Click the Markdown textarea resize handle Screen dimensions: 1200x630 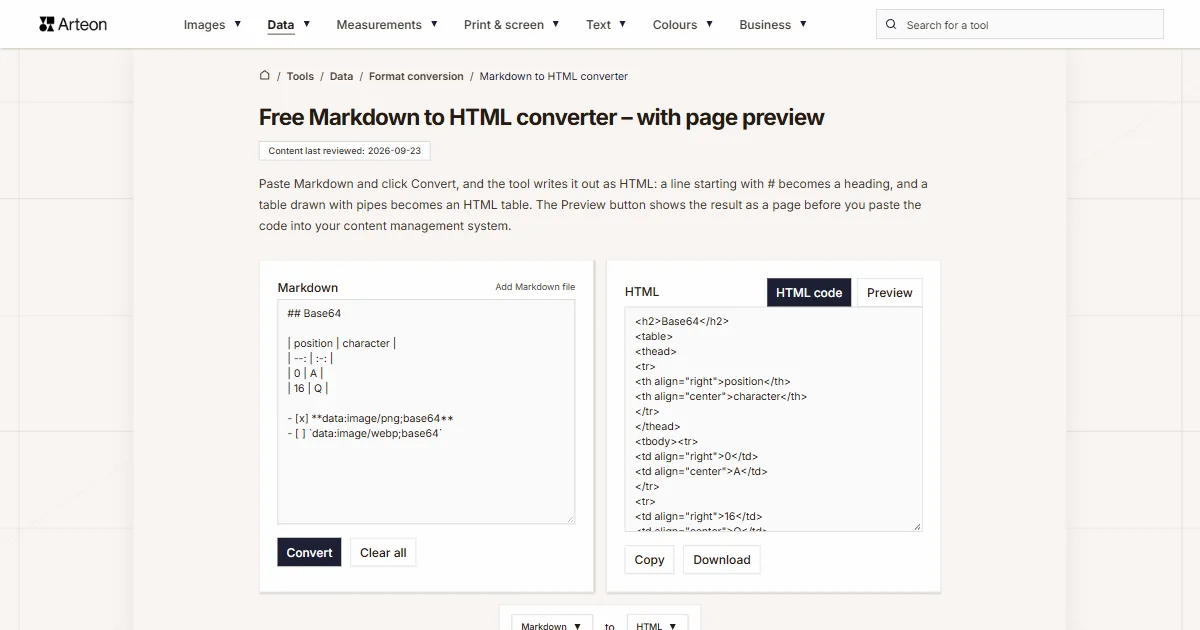click(570, 518)
